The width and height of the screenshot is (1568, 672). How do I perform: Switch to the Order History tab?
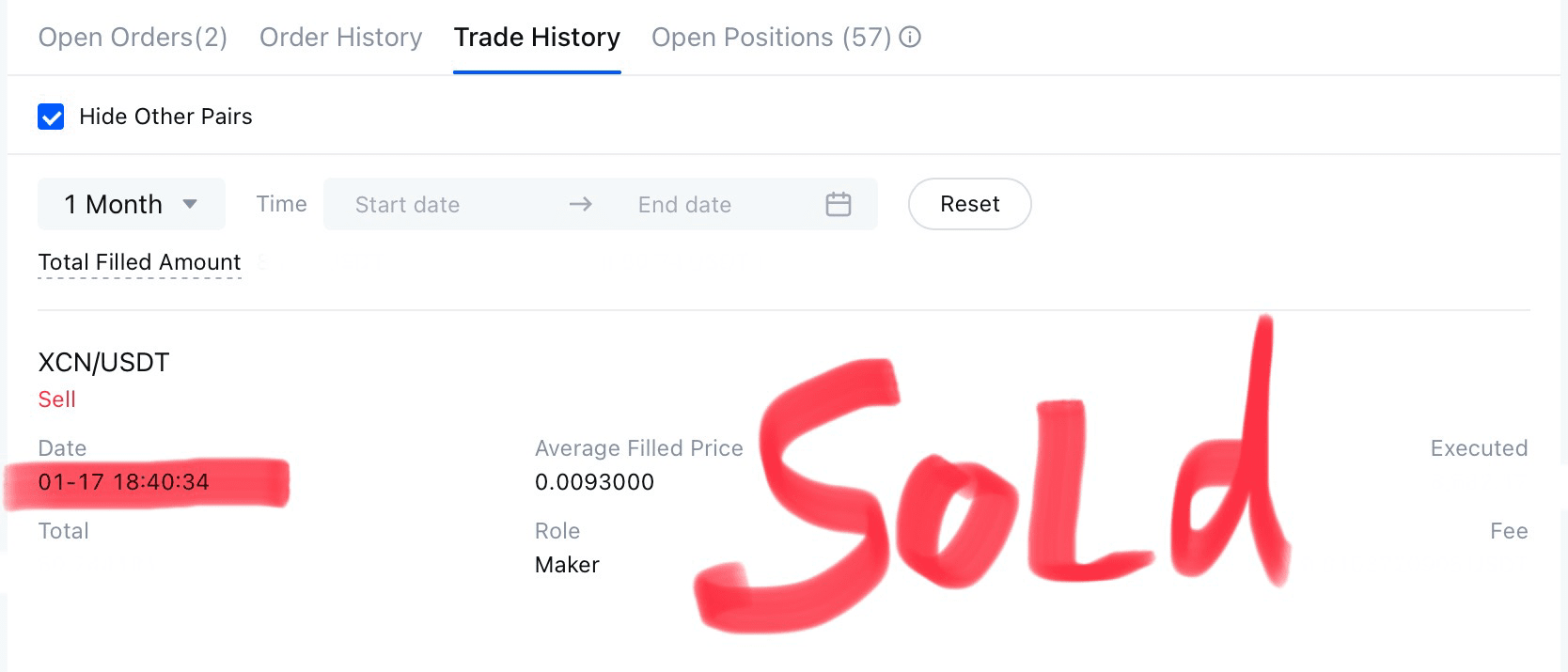point(339,38)
